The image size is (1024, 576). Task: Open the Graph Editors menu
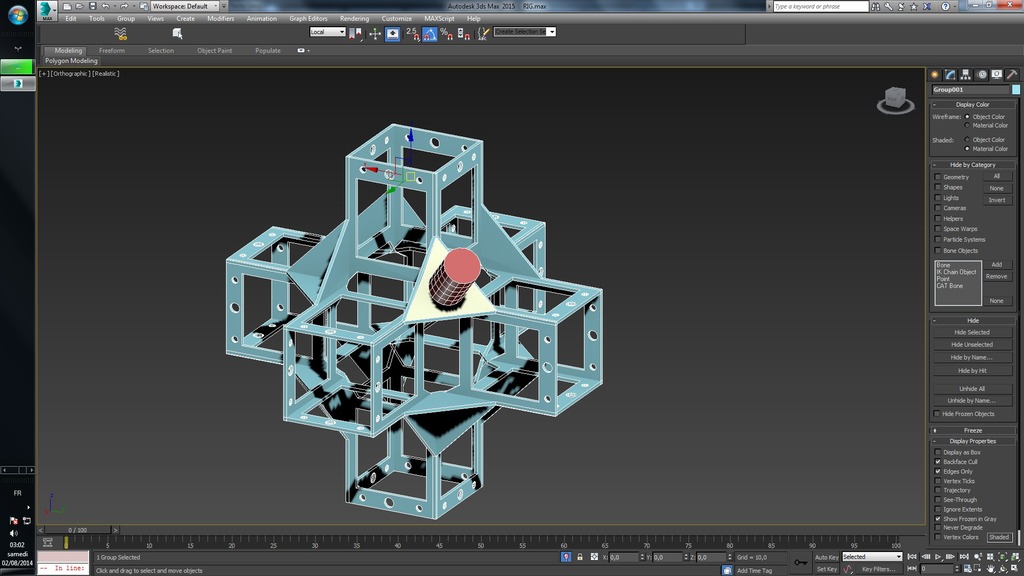(308, 19)
